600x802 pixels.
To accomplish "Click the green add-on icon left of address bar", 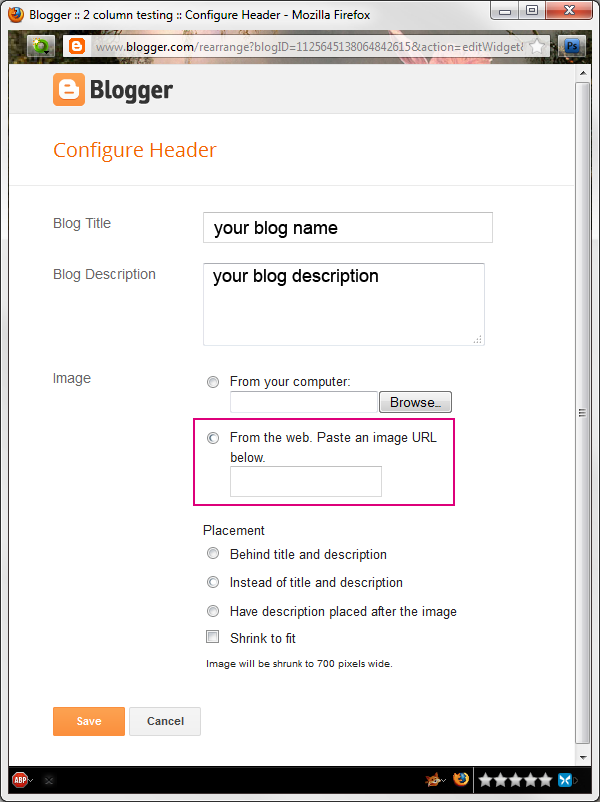I will pyautogui.click(x=40, y=47).
